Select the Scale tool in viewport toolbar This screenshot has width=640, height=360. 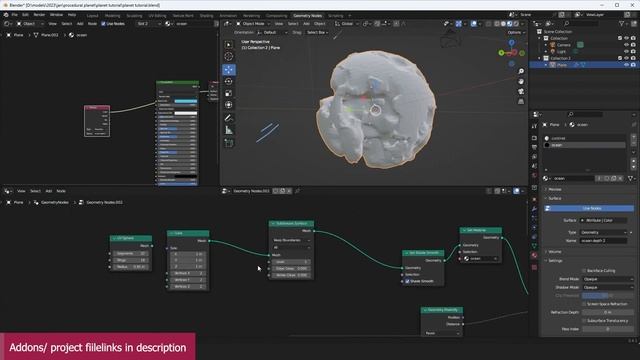click(x=229, y=93)
